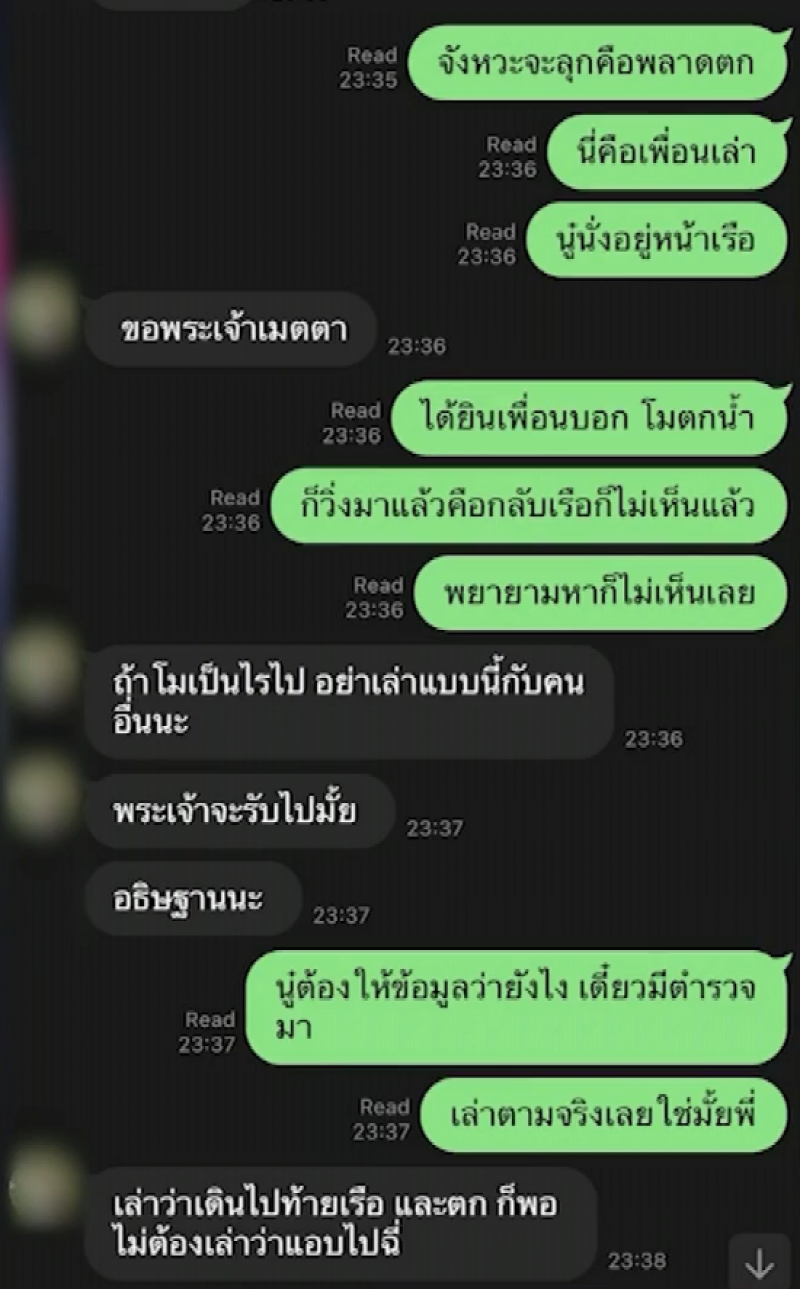Select the last message starting 'เล่าว่าเดินไปท้ายเรือ'
The height and width of the screenshot is (1289, 800).
(341, 1223)
